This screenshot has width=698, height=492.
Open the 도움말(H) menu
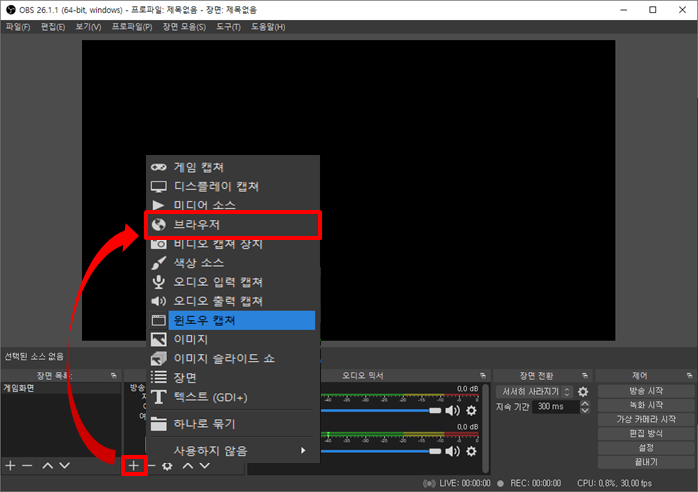point(268,27)
